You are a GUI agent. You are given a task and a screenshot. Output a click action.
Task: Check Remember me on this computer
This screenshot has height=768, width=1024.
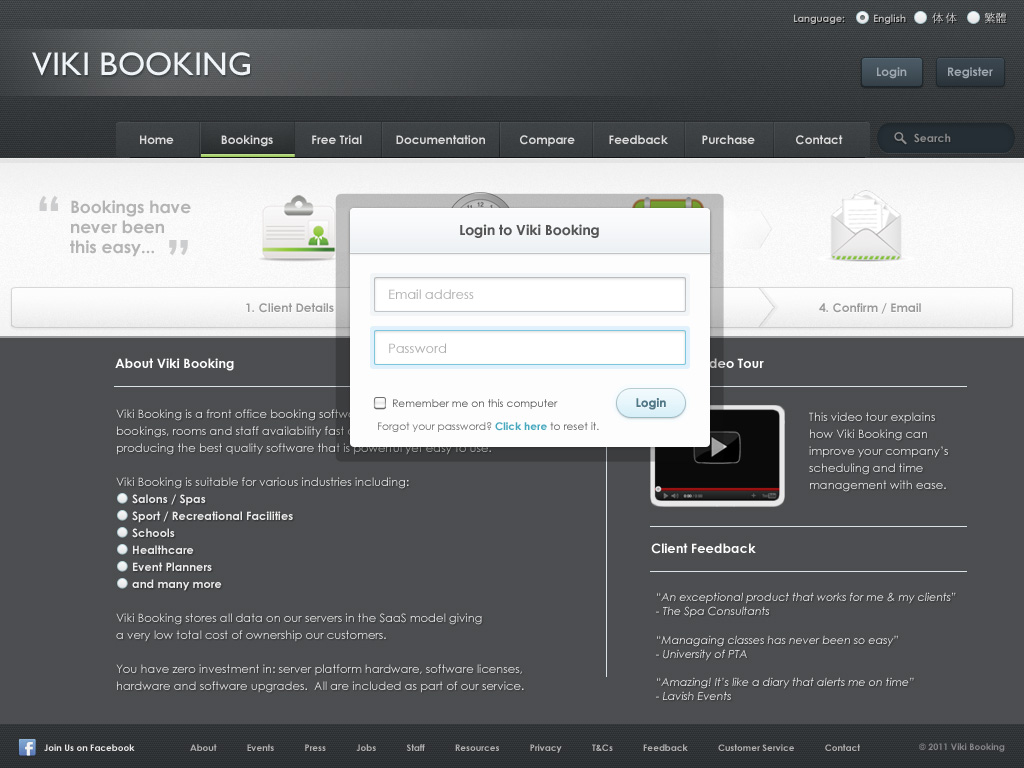point(380,403)
